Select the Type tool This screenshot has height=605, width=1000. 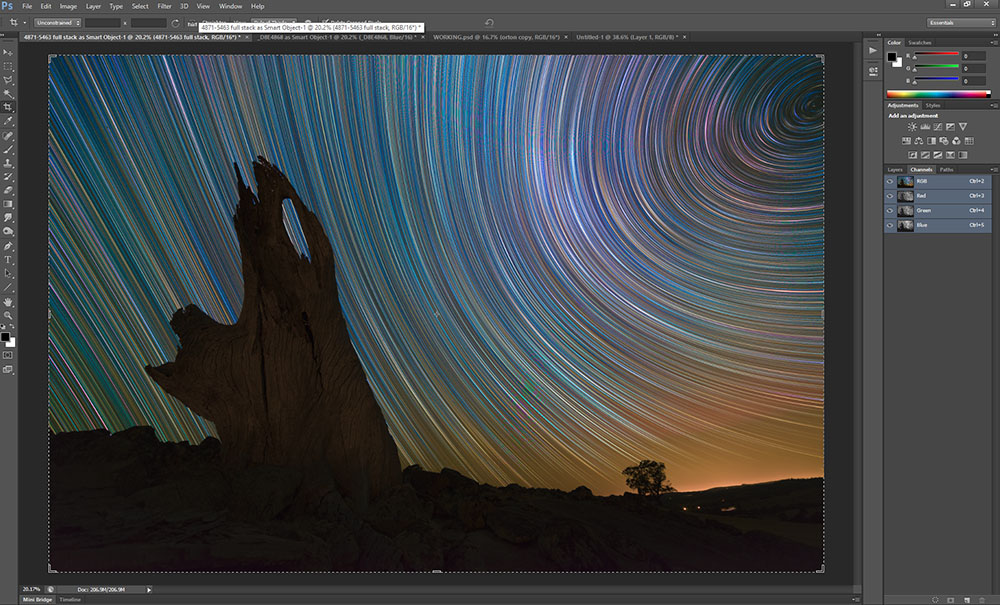pyautogui.click(x=8, y=260)
